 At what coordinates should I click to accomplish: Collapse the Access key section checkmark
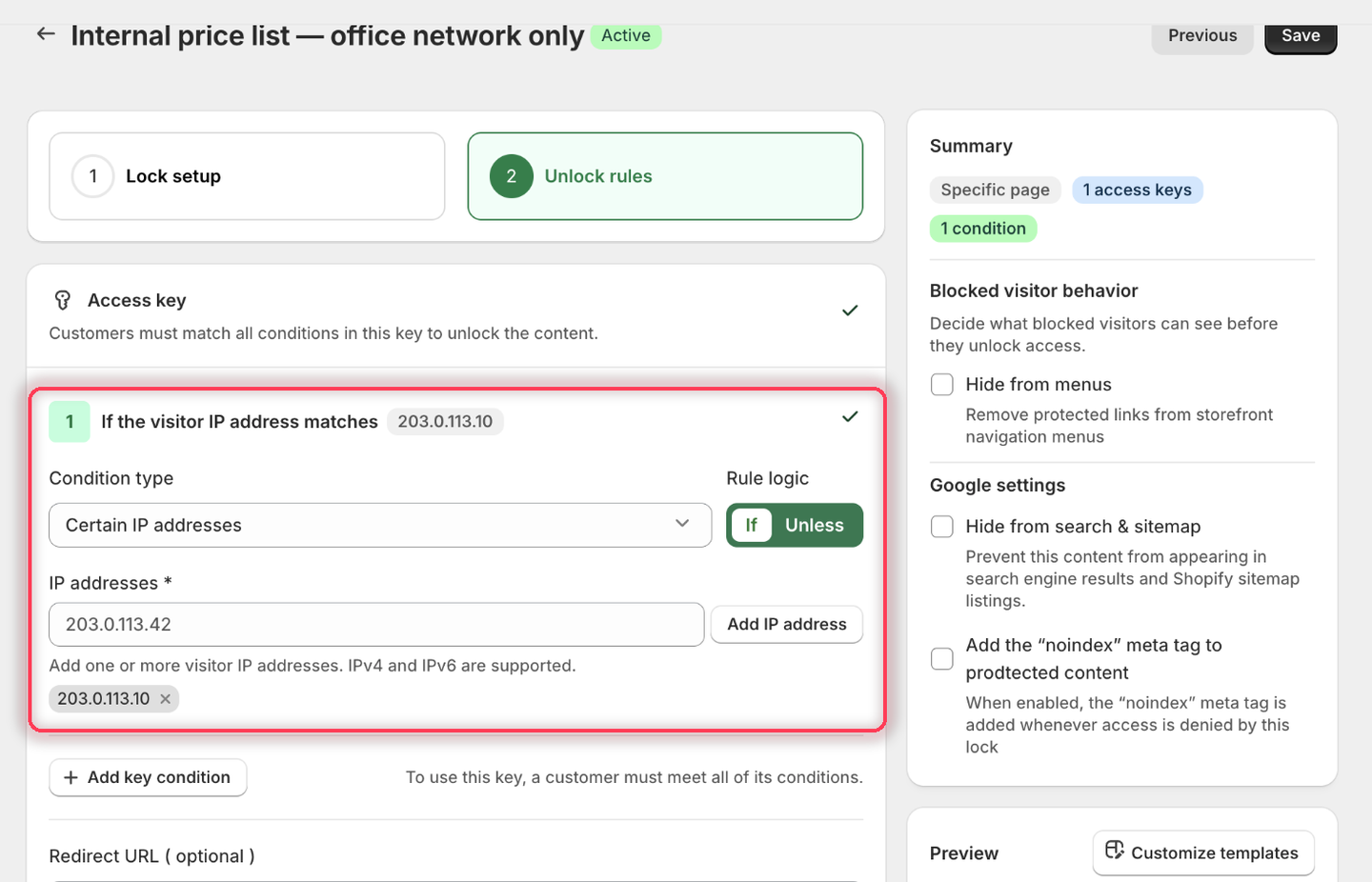coord(850,311)
